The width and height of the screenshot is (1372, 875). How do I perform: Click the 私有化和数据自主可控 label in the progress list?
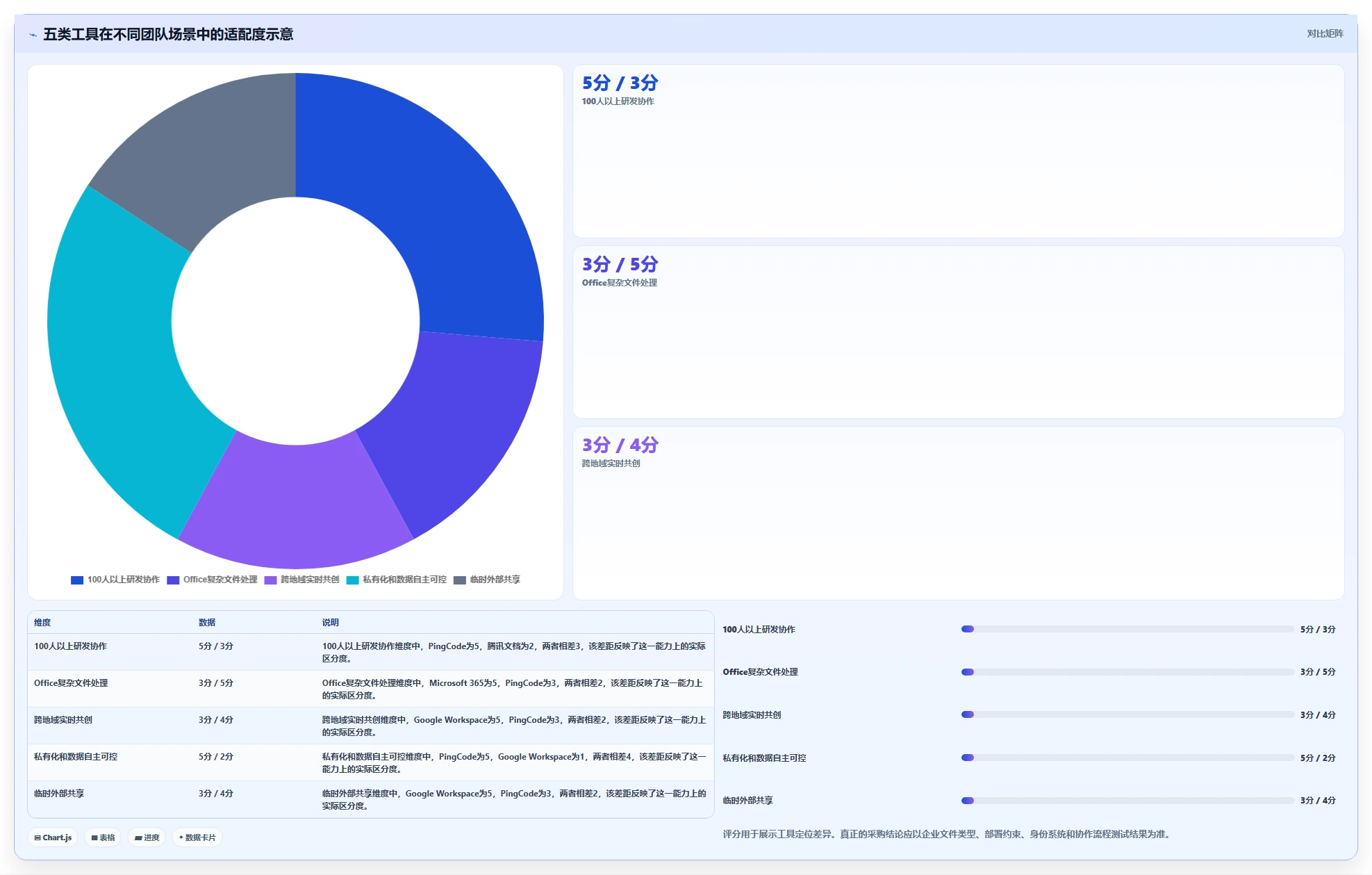[764, 758]
